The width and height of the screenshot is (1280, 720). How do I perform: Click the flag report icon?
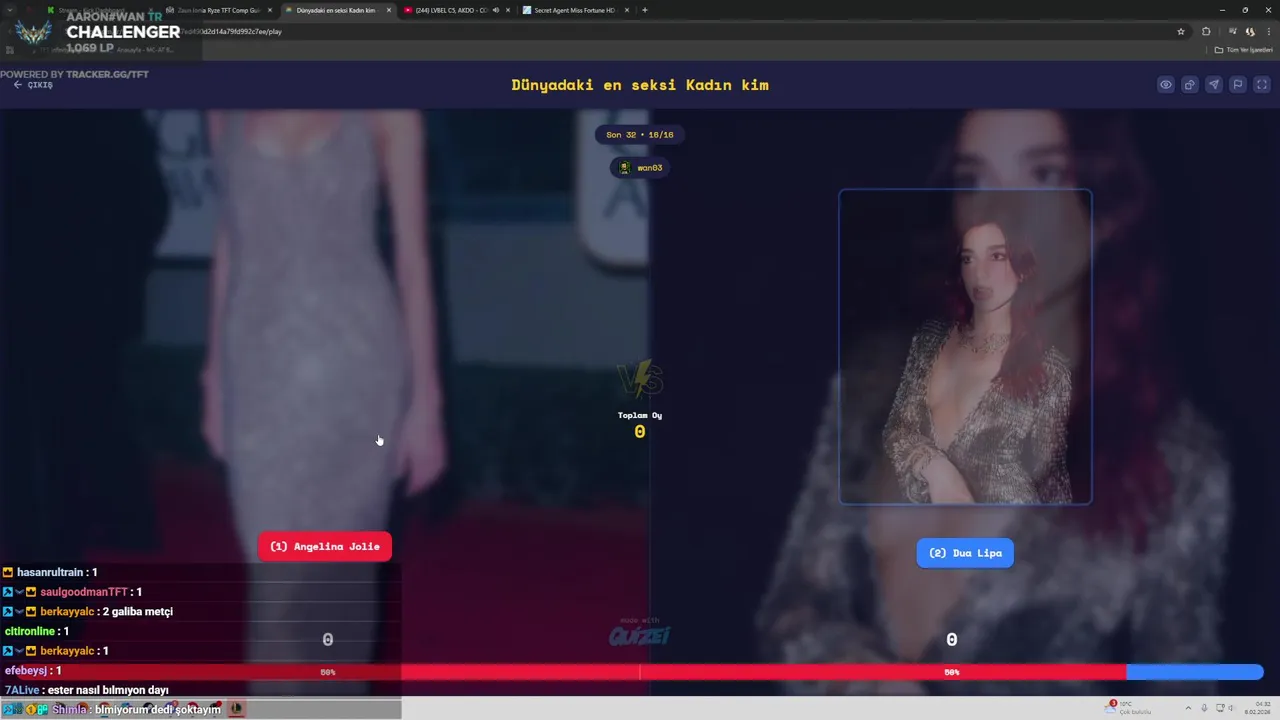[x=1238, y=85]
